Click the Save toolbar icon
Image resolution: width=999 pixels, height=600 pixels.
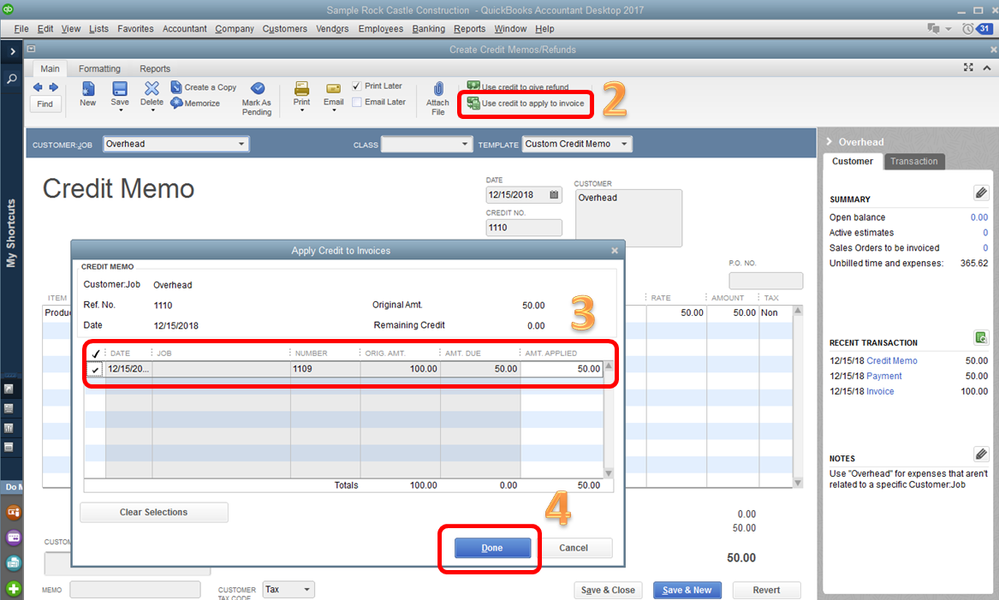click(x=120, y=89)
